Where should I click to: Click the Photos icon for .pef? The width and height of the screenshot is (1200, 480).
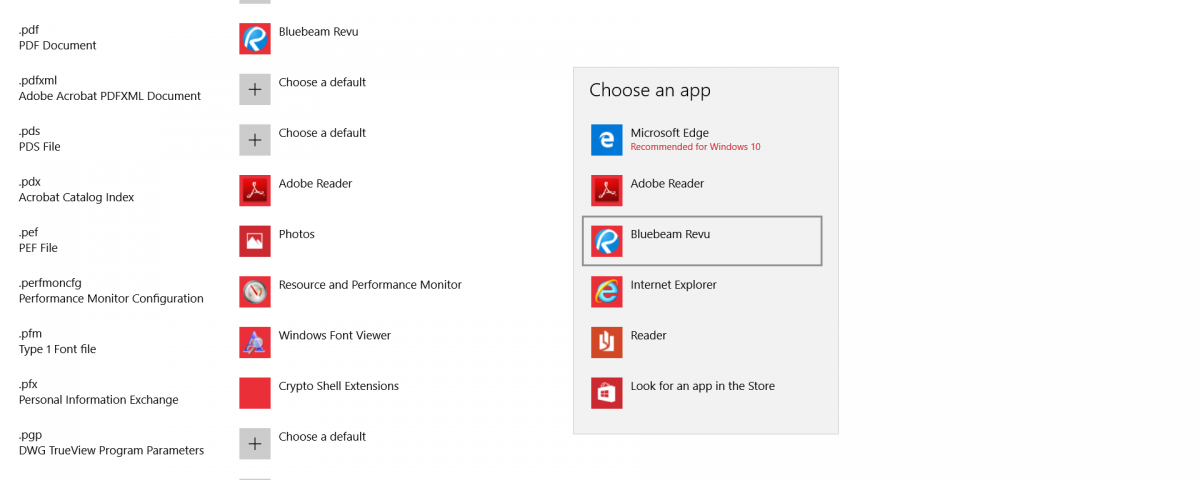click(x=255, y=241)
